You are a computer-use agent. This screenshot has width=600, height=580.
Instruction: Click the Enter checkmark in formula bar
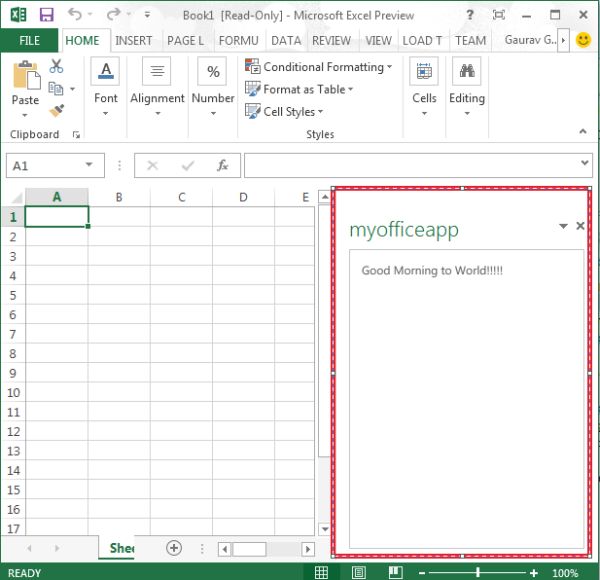(188, 165)
